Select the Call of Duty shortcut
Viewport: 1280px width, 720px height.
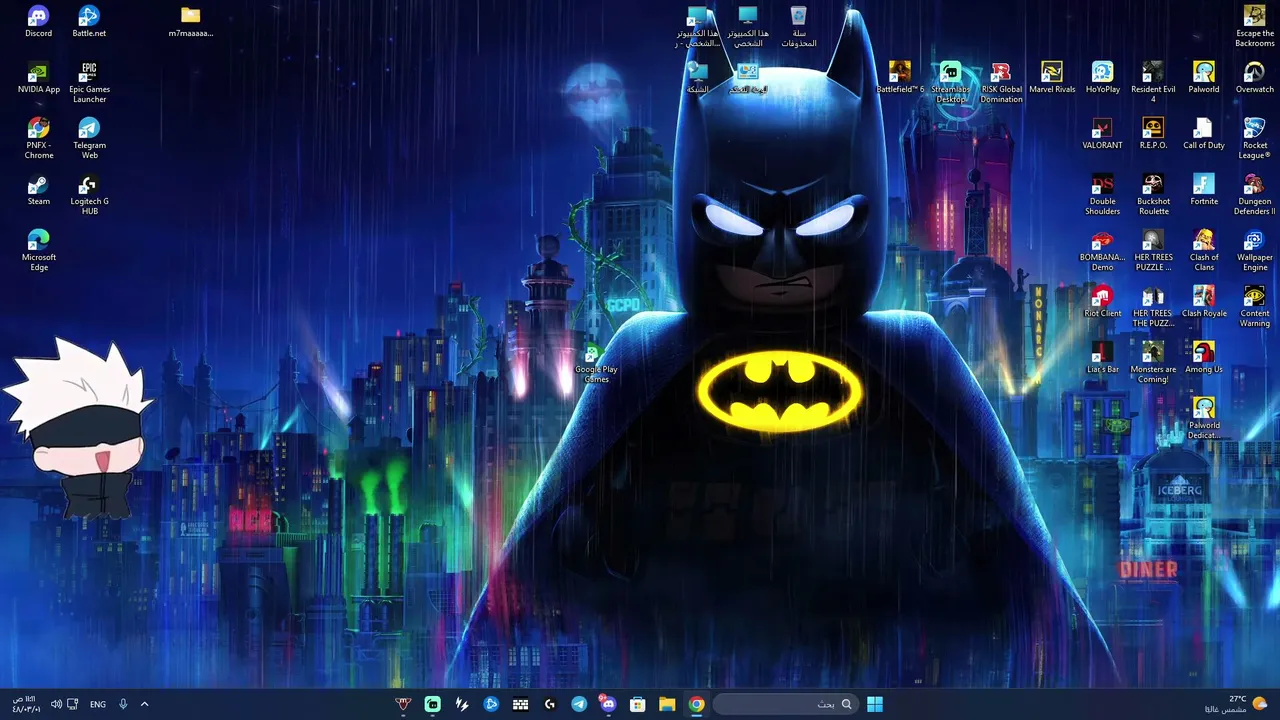[1204, 134]
